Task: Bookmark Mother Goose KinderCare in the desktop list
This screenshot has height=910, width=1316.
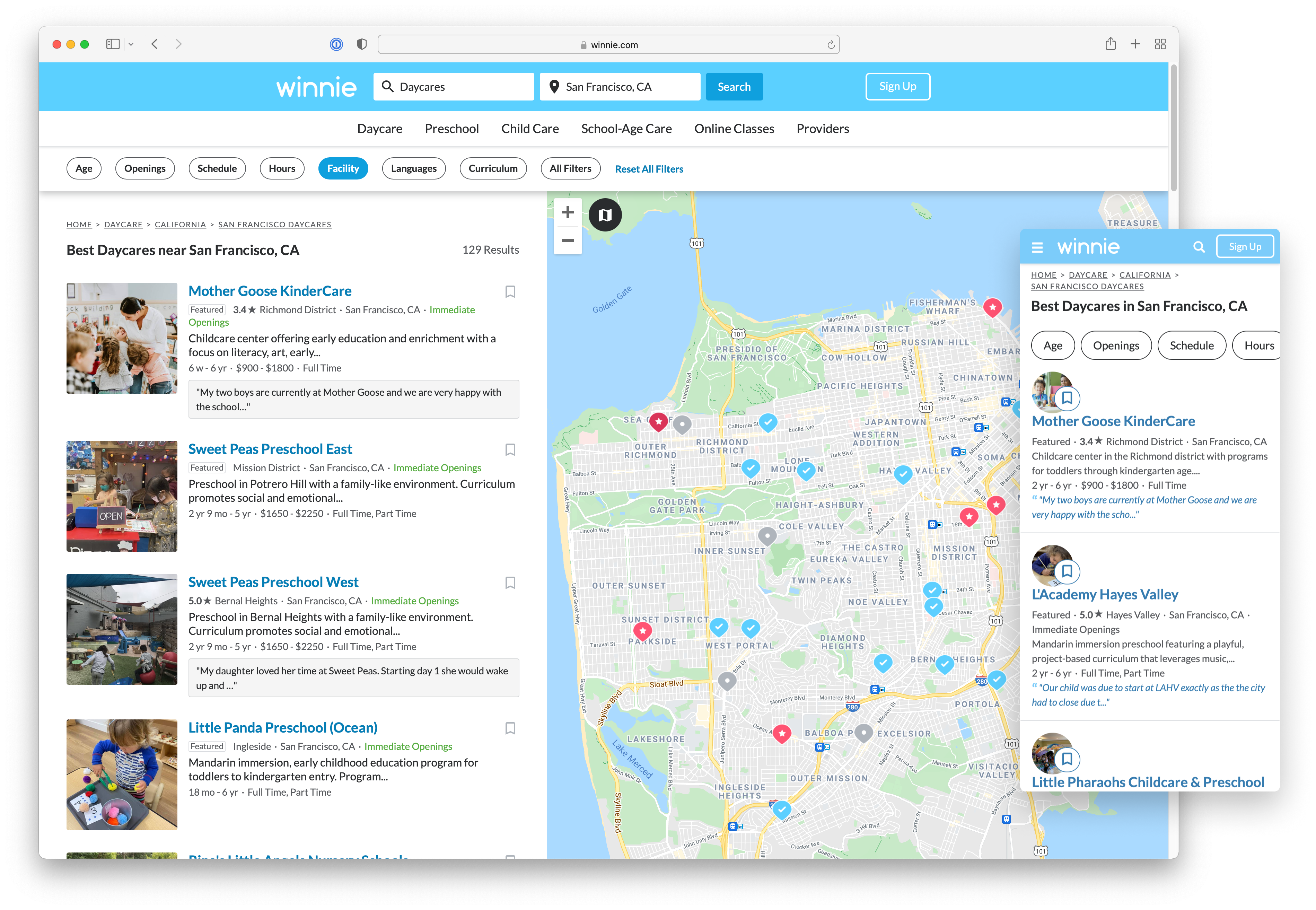Action: [510, 291]
